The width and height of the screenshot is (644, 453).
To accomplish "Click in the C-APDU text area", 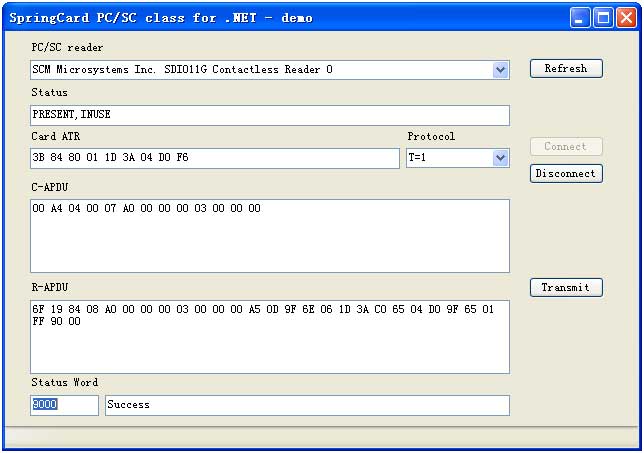I will [x=270, y=236].
